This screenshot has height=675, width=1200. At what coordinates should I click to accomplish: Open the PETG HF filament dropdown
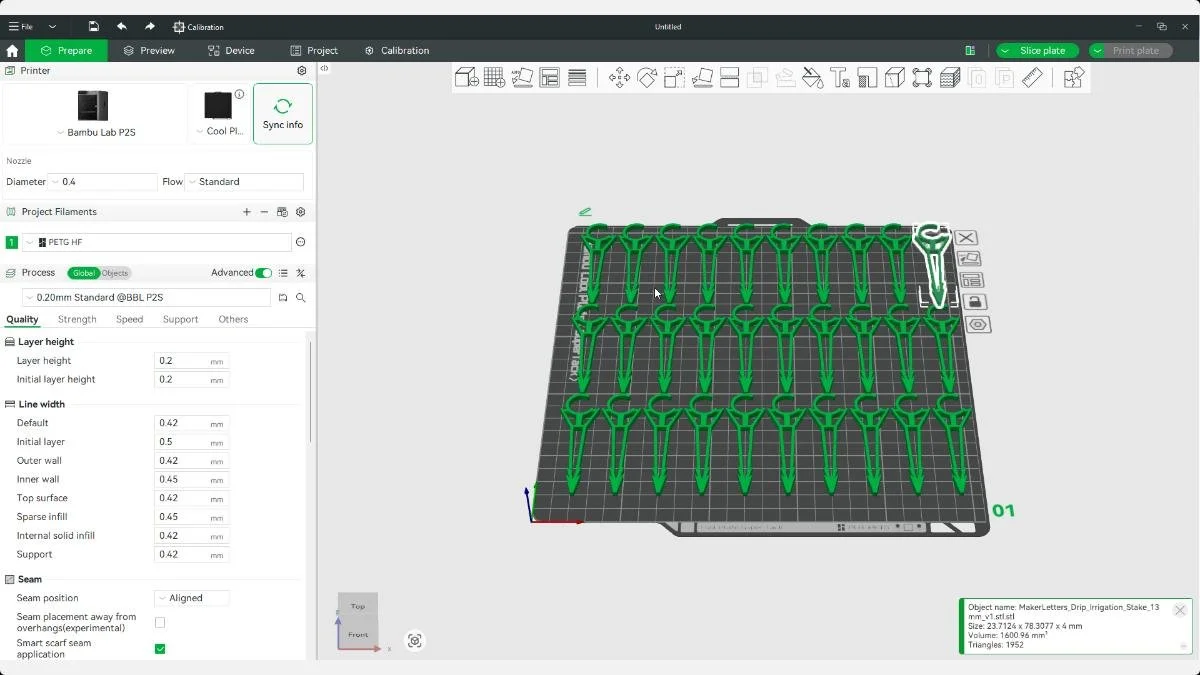point(156,242)
